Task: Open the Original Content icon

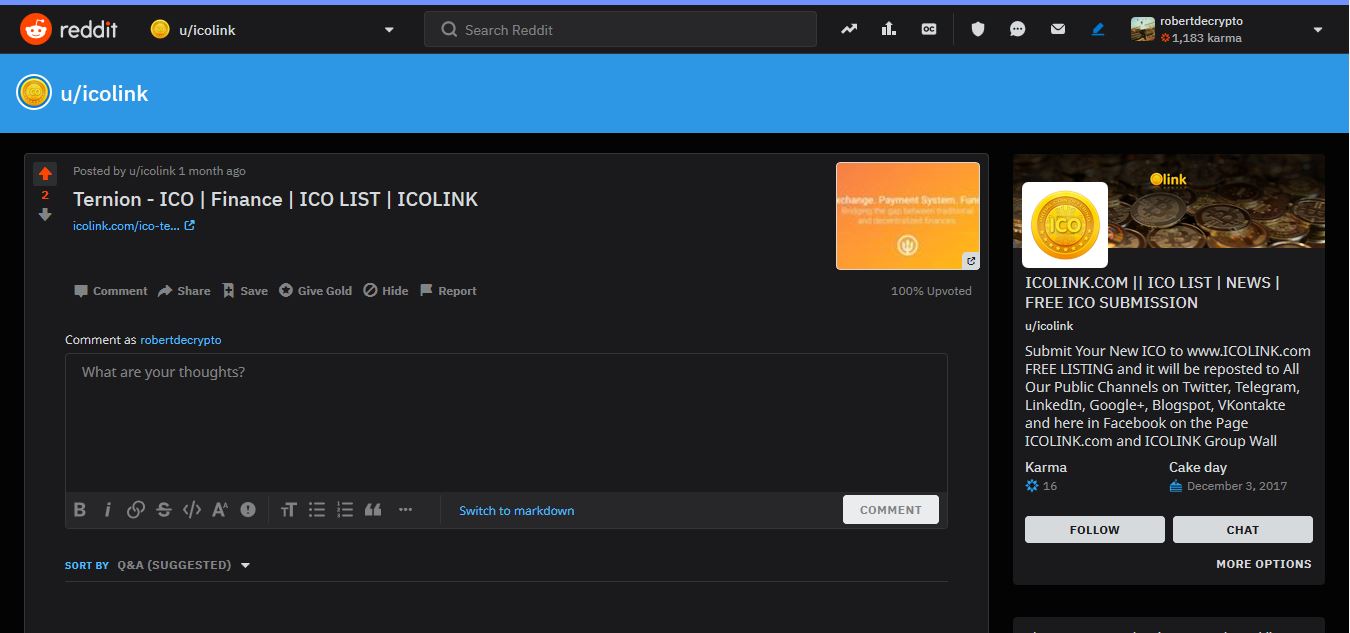Action: [929, 29]
